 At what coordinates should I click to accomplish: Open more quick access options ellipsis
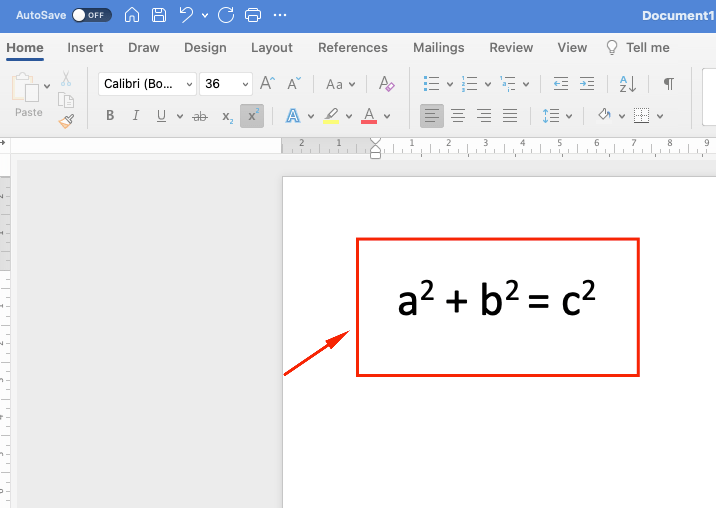click(280, 15)
